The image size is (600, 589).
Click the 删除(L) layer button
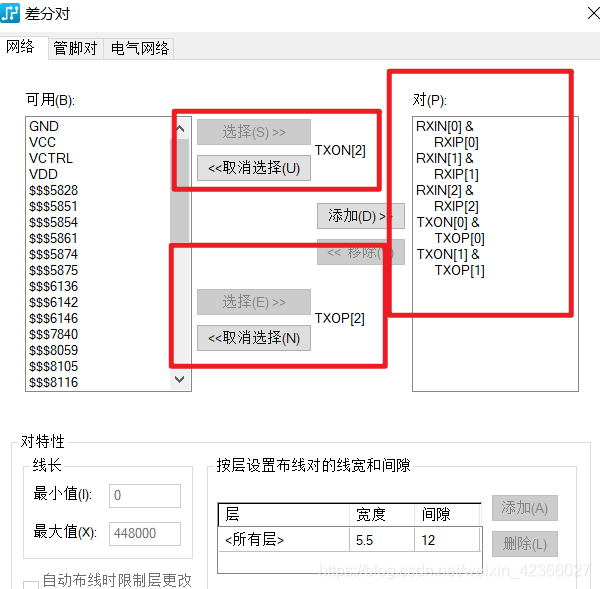525,544
